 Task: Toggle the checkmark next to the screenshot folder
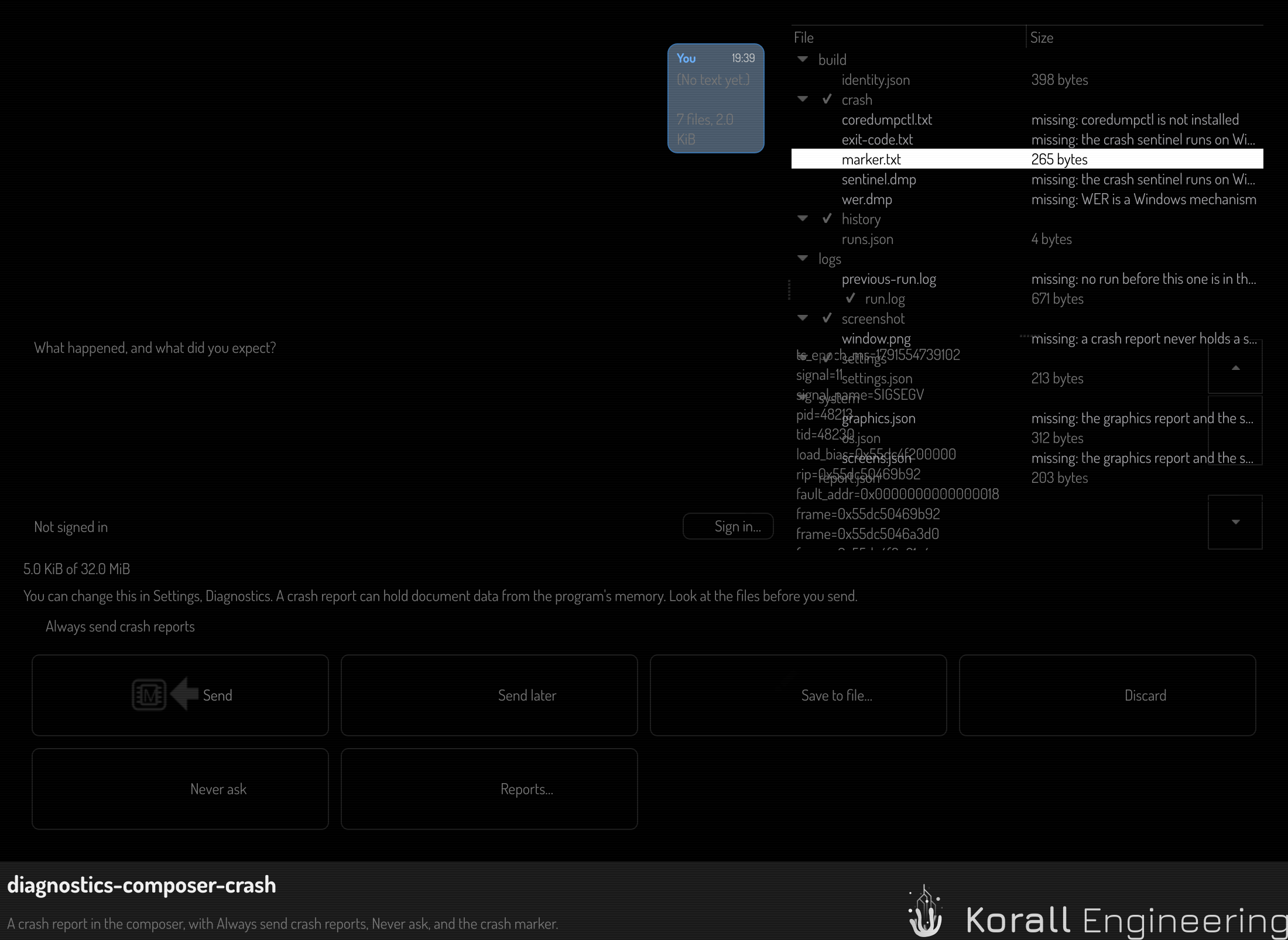tap(827, 318)
